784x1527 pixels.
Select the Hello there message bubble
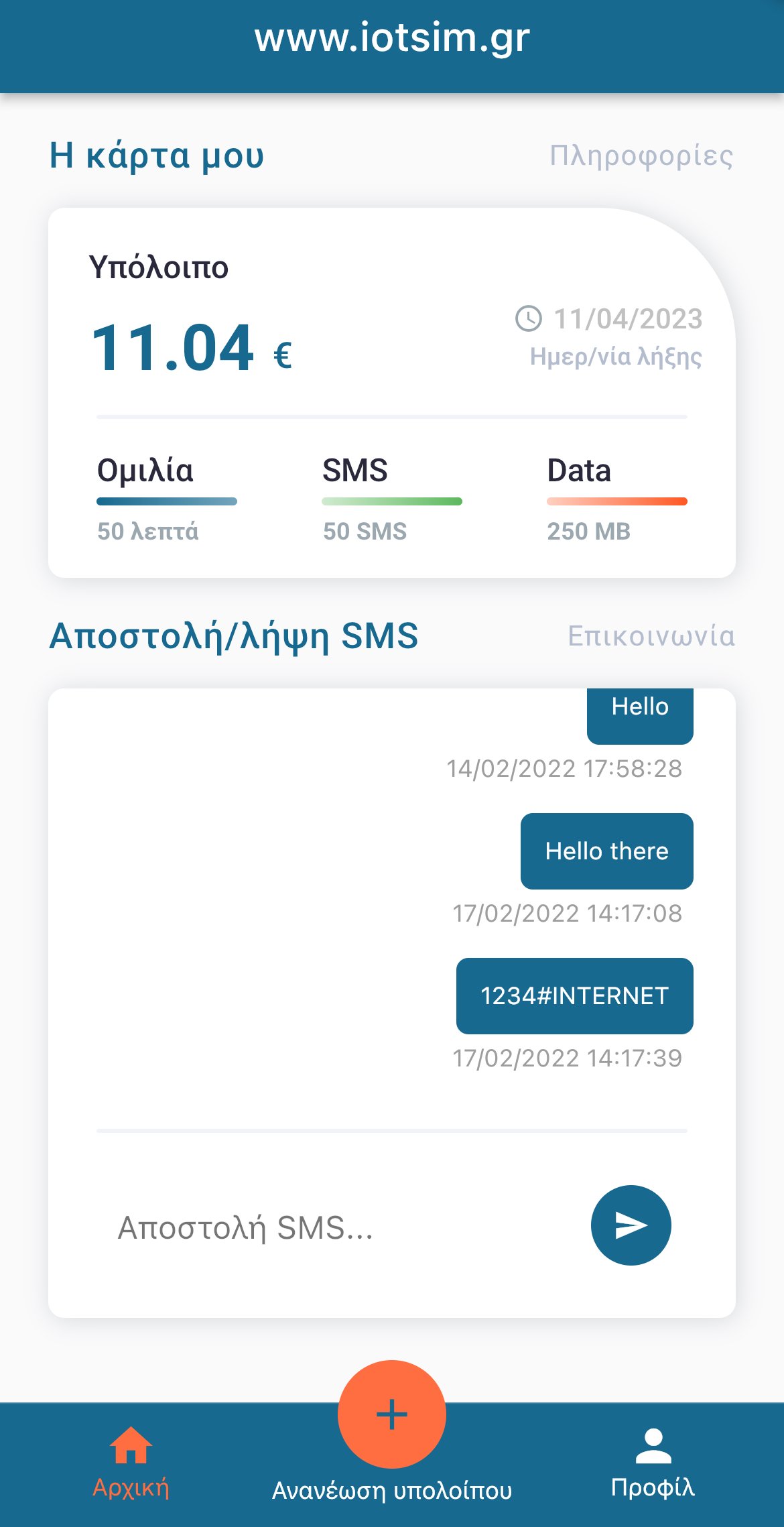point(607,851)
